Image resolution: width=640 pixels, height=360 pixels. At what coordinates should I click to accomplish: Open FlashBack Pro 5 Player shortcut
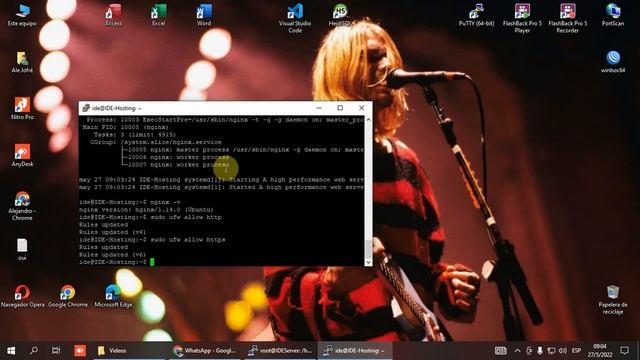tap(522, 18)
